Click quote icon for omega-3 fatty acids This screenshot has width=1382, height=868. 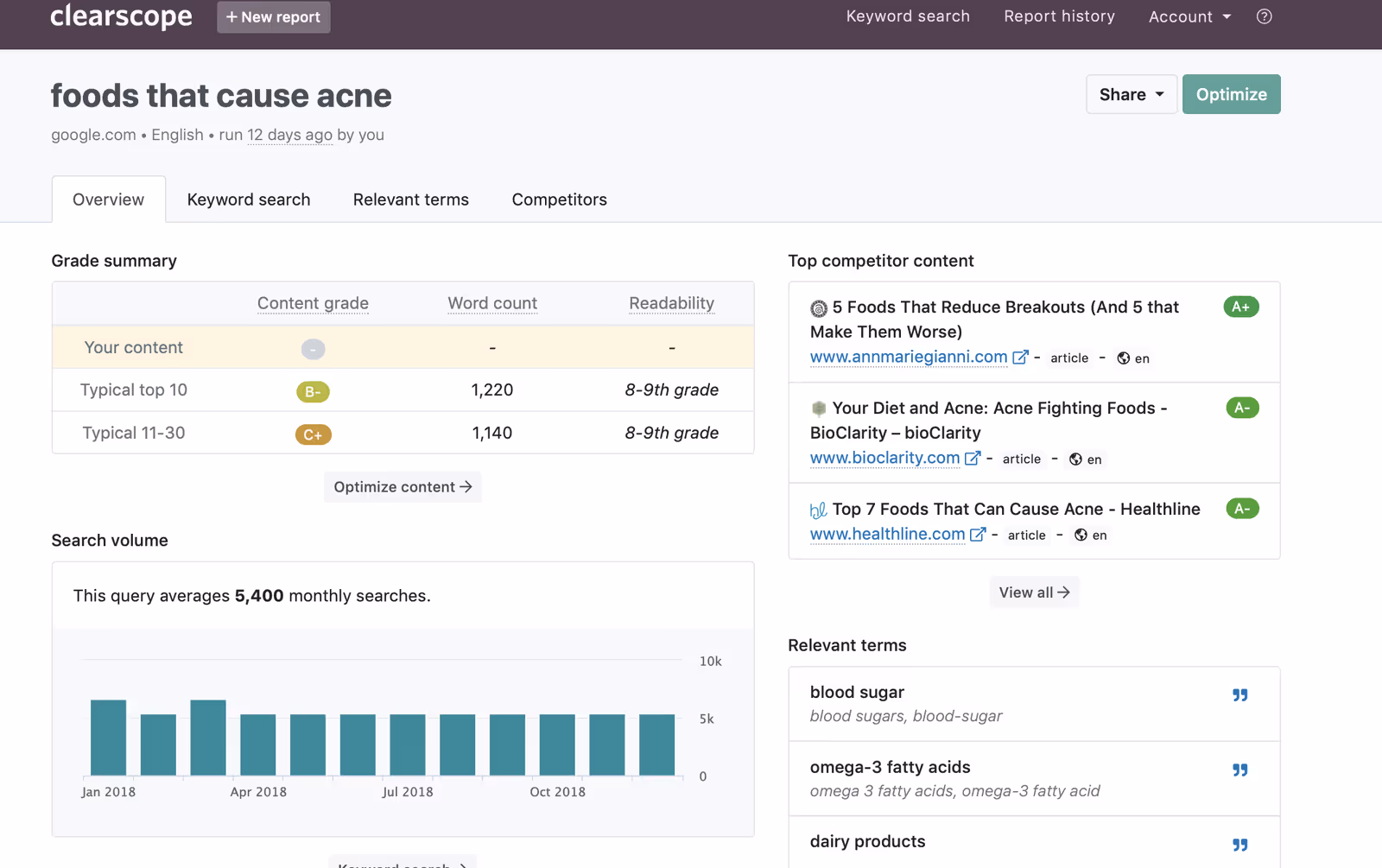coord(1240,770)
